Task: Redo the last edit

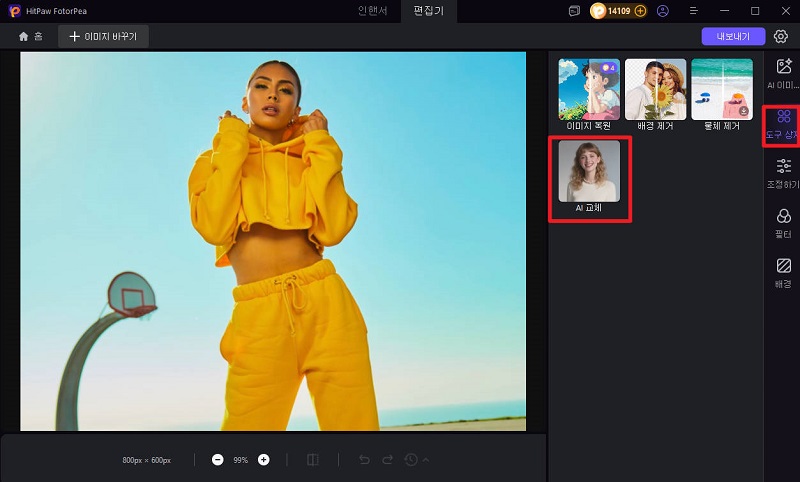Action: click(x=388, y=460)
